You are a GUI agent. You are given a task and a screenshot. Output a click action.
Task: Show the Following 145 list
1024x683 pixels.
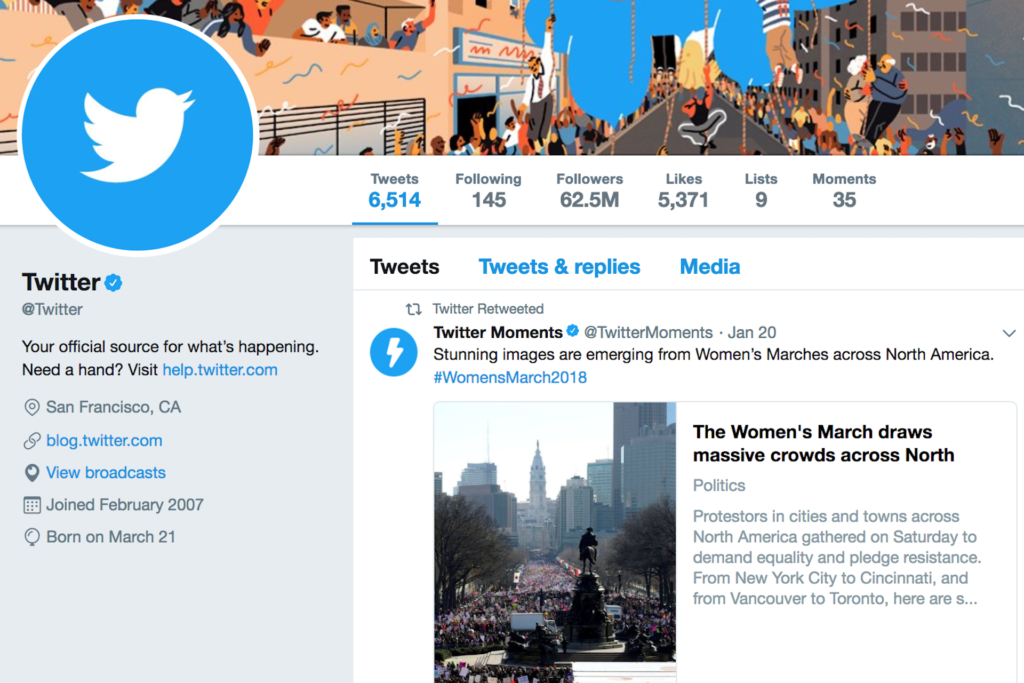pos(488,191)
